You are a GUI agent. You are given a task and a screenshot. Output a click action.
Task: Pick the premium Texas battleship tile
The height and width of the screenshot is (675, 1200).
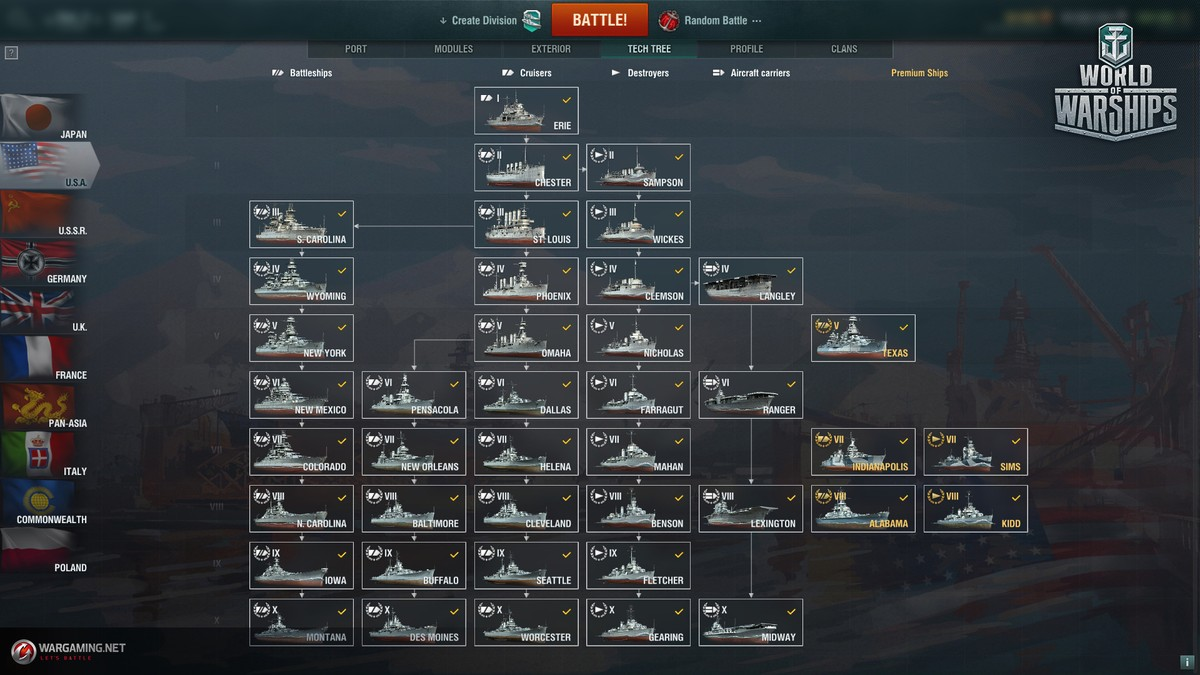(x=863, y=338)
